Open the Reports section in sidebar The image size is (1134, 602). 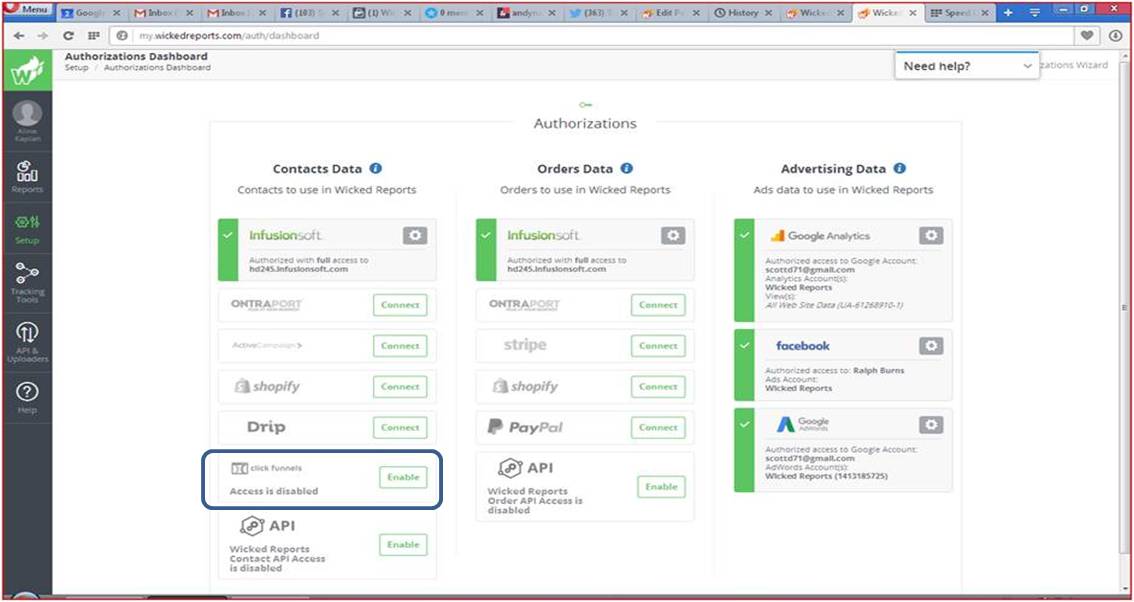coord(27,177)
